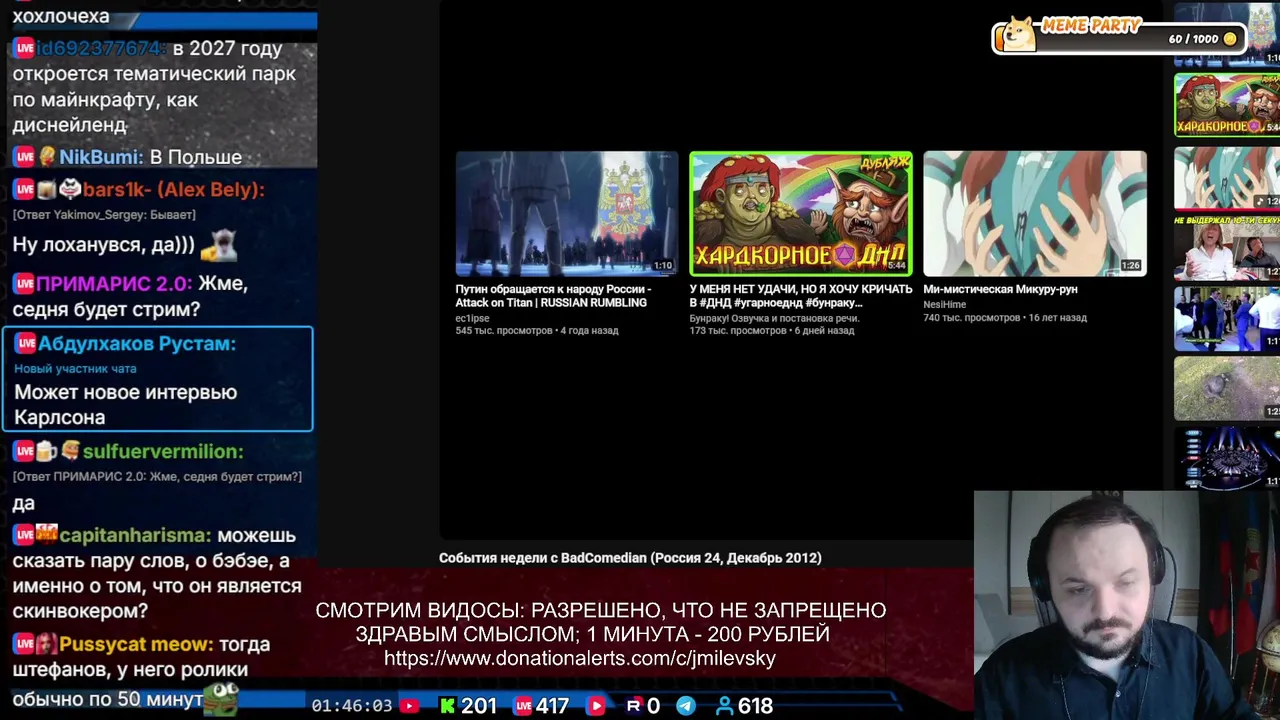Select the 'НЕ ВЫДЕРЖАЛ' sidebar queue thumbnail
The width and height of the screenshot is (1280, 720).
[1226, 247]
